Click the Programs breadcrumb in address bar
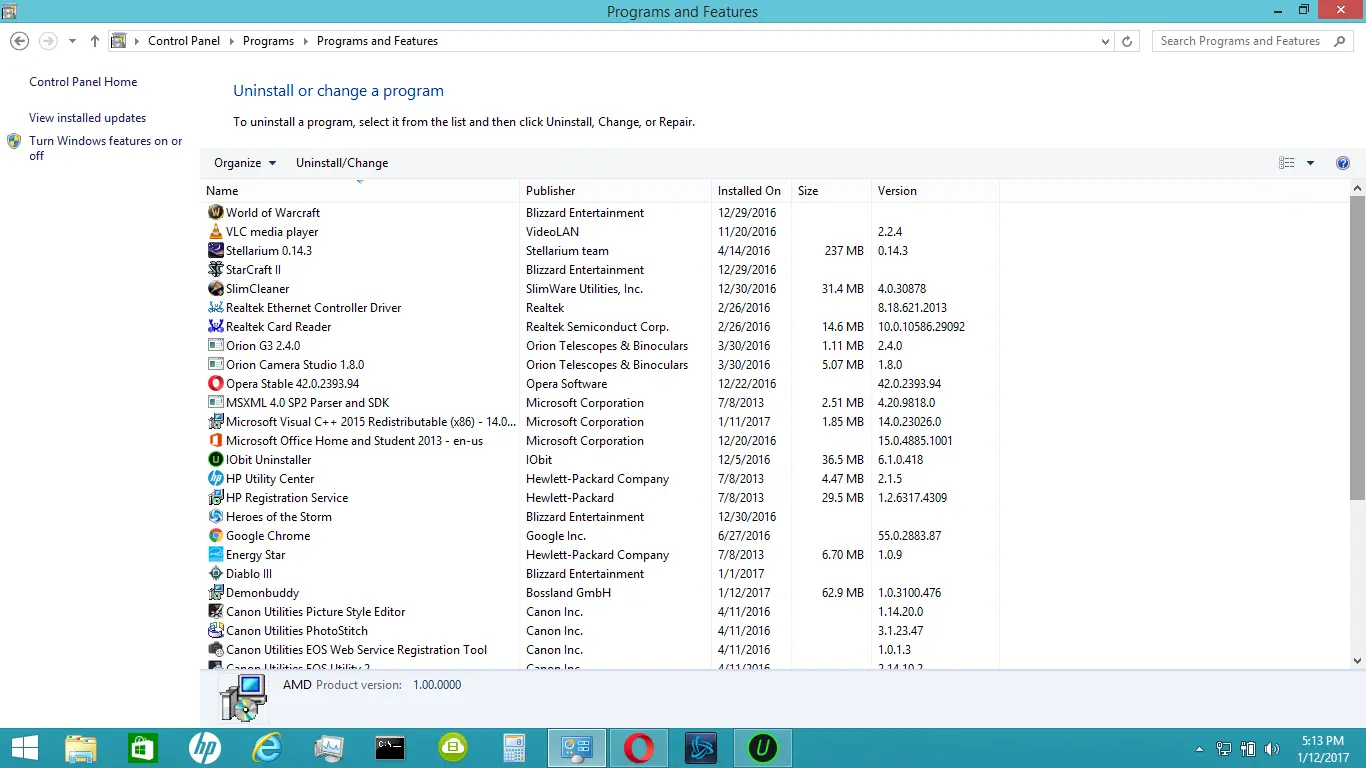 coord(268,41)
